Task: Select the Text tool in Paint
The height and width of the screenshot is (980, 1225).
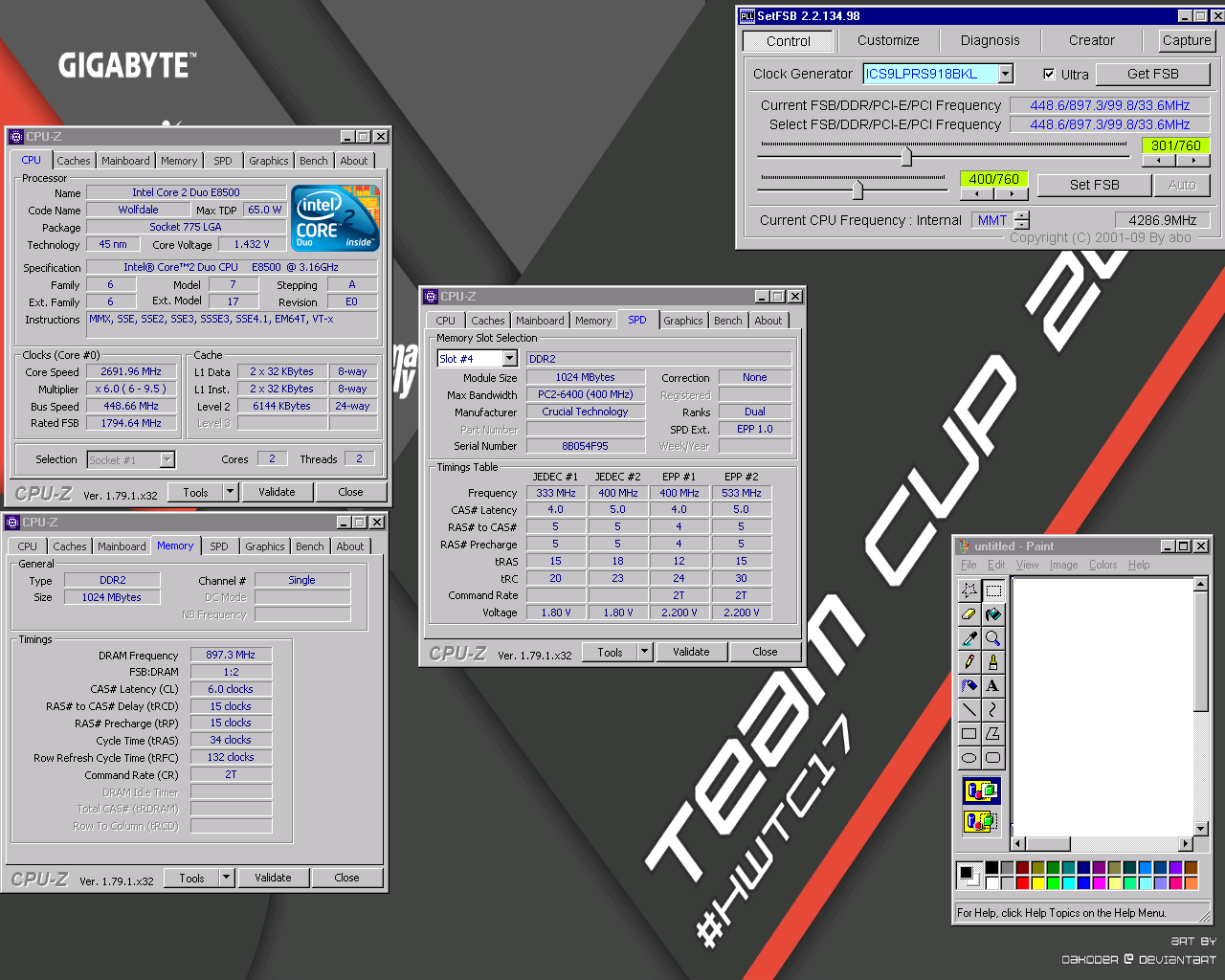Action: pos(992,686)
